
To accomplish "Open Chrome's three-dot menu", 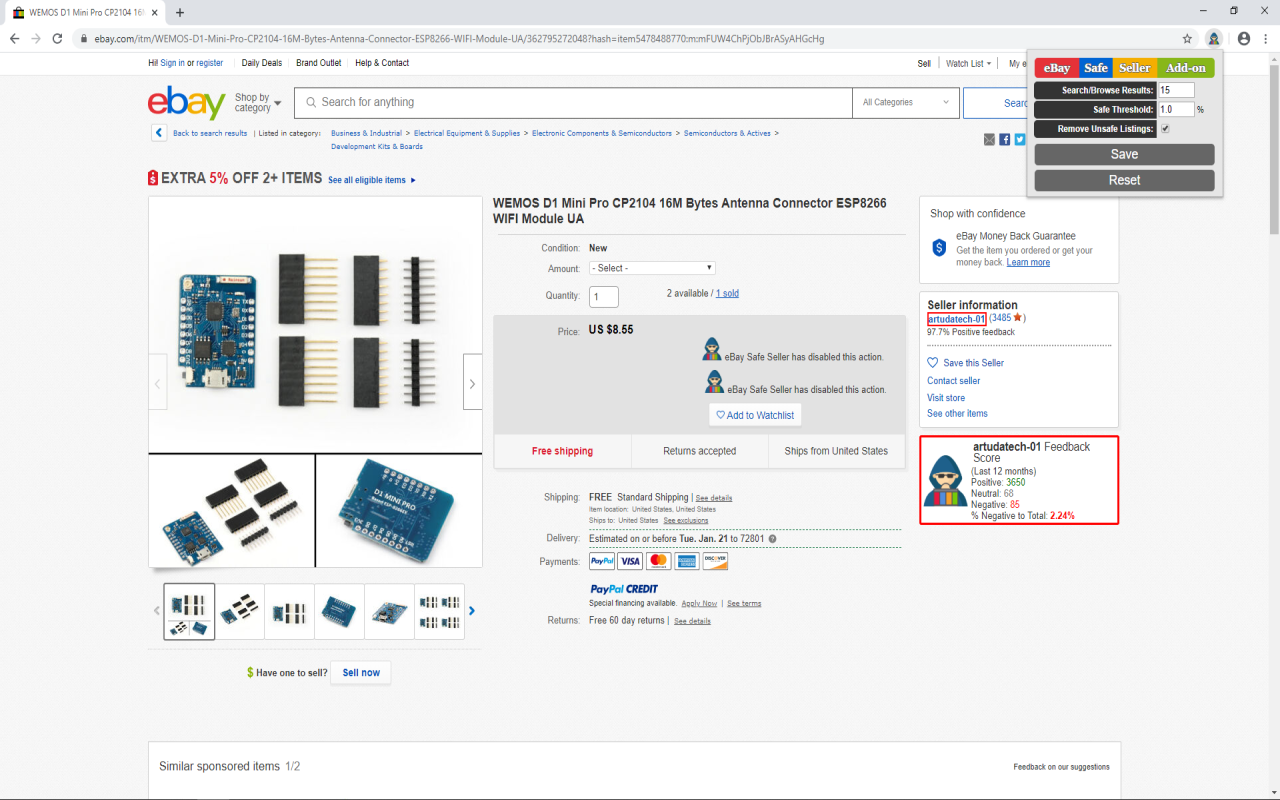I will [x=1265, y=39].
